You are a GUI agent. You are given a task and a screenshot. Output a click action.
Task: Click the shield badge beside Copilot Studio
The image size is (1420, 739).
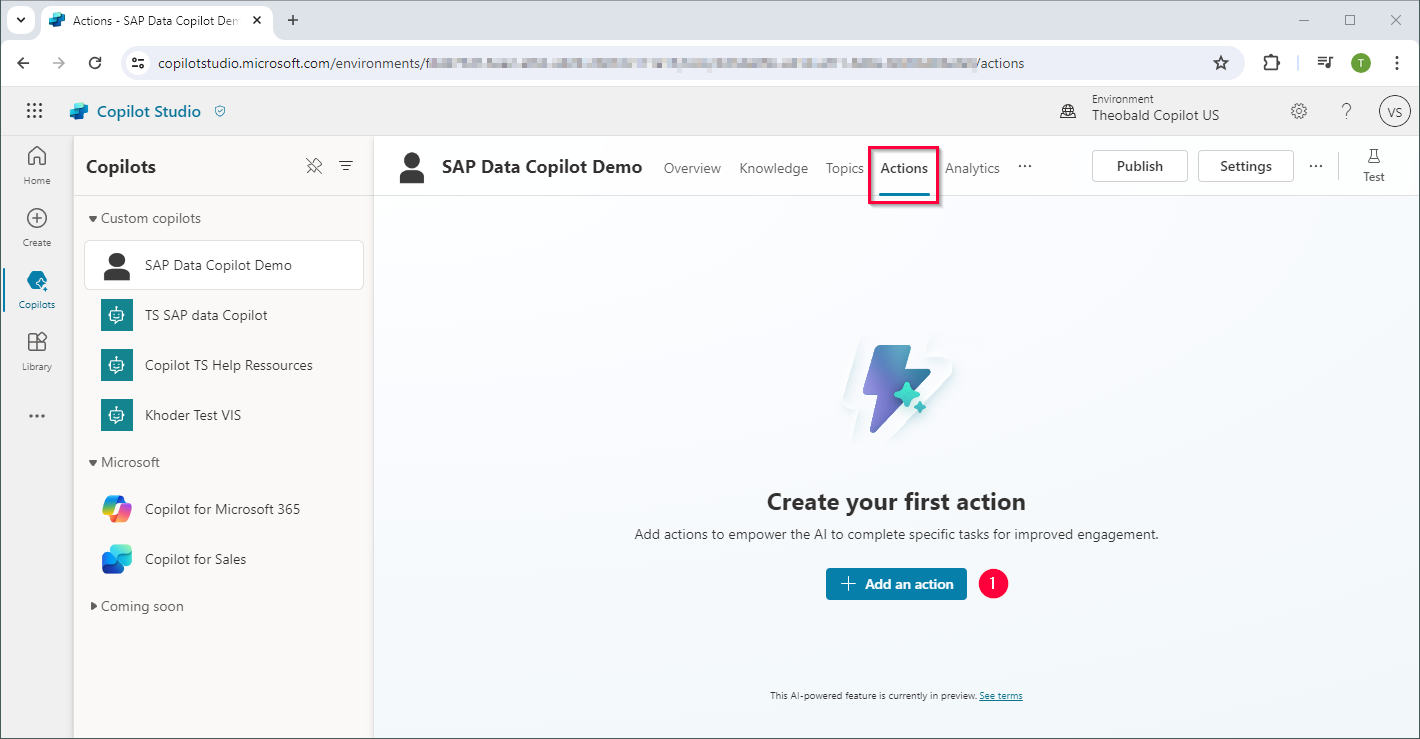220,112
